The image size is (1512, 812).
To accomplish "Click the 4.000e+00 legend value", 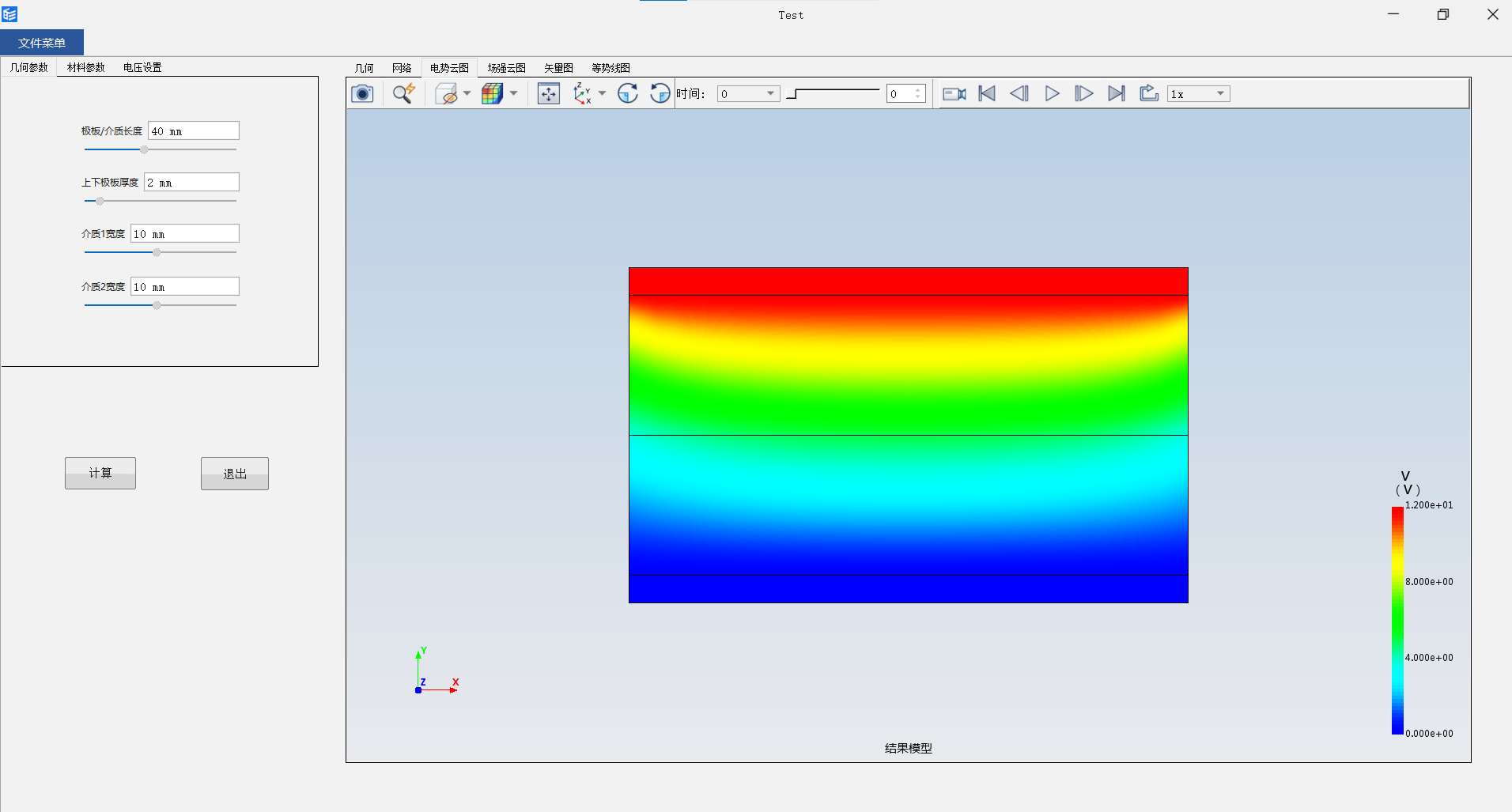I will coord(1429,658).
